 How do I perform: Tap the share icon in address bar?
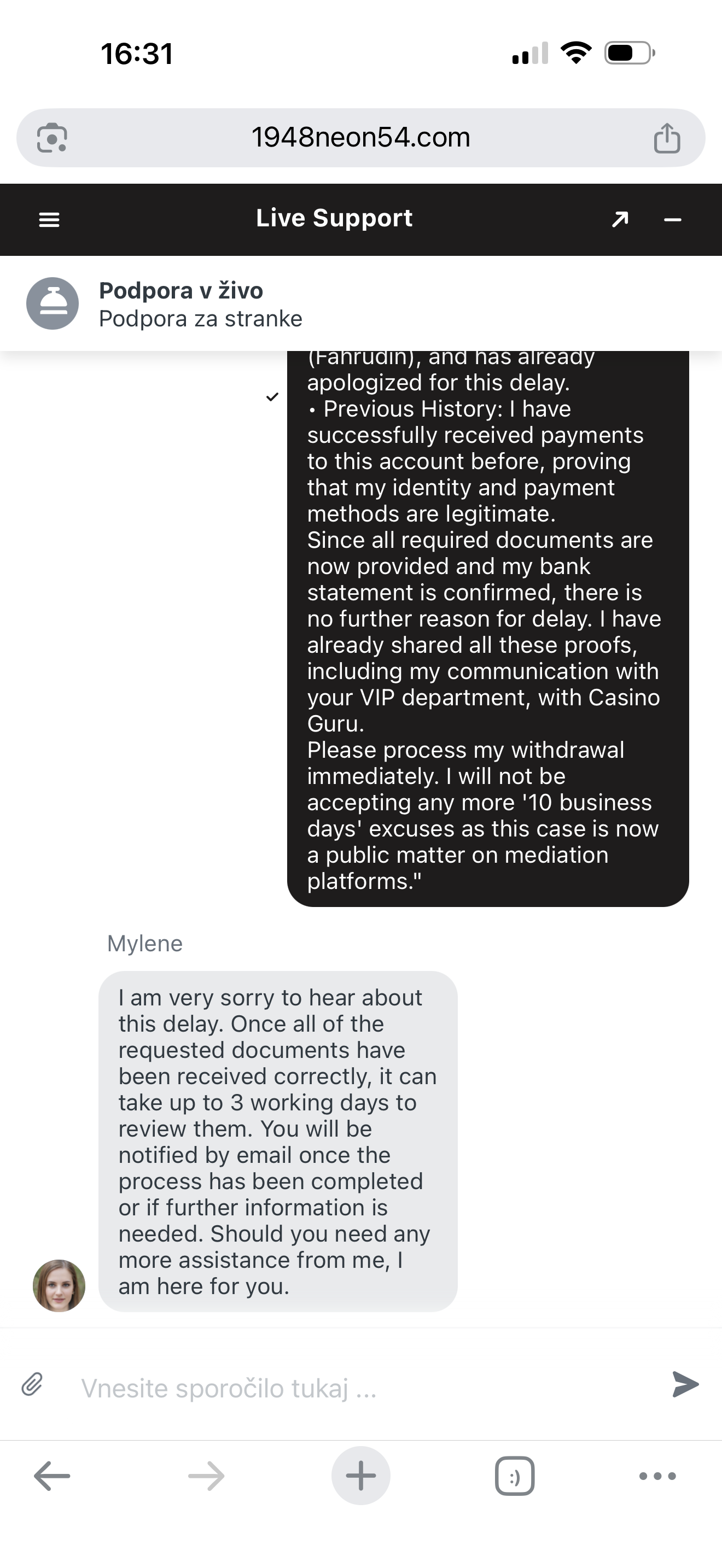point(667,138)
